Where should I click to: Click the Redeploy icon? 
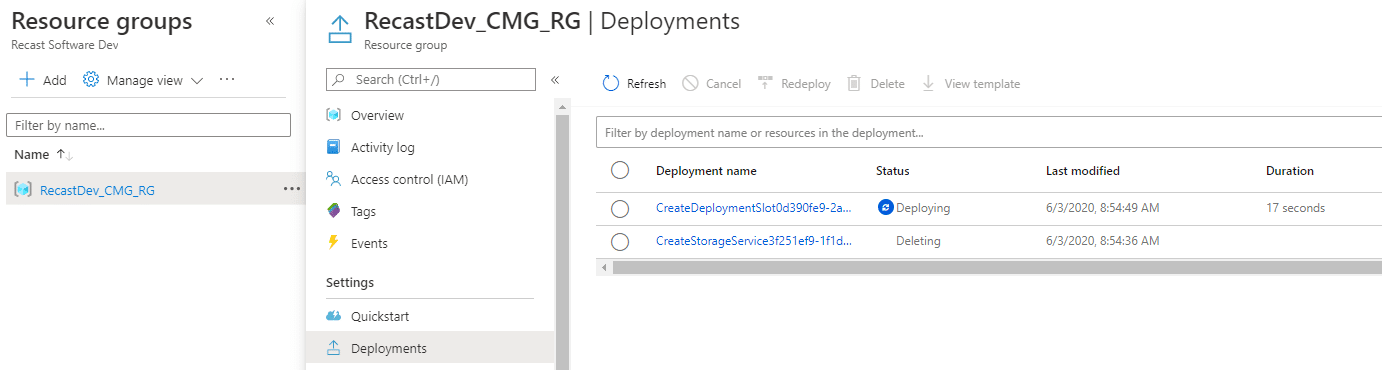point(766,84)
